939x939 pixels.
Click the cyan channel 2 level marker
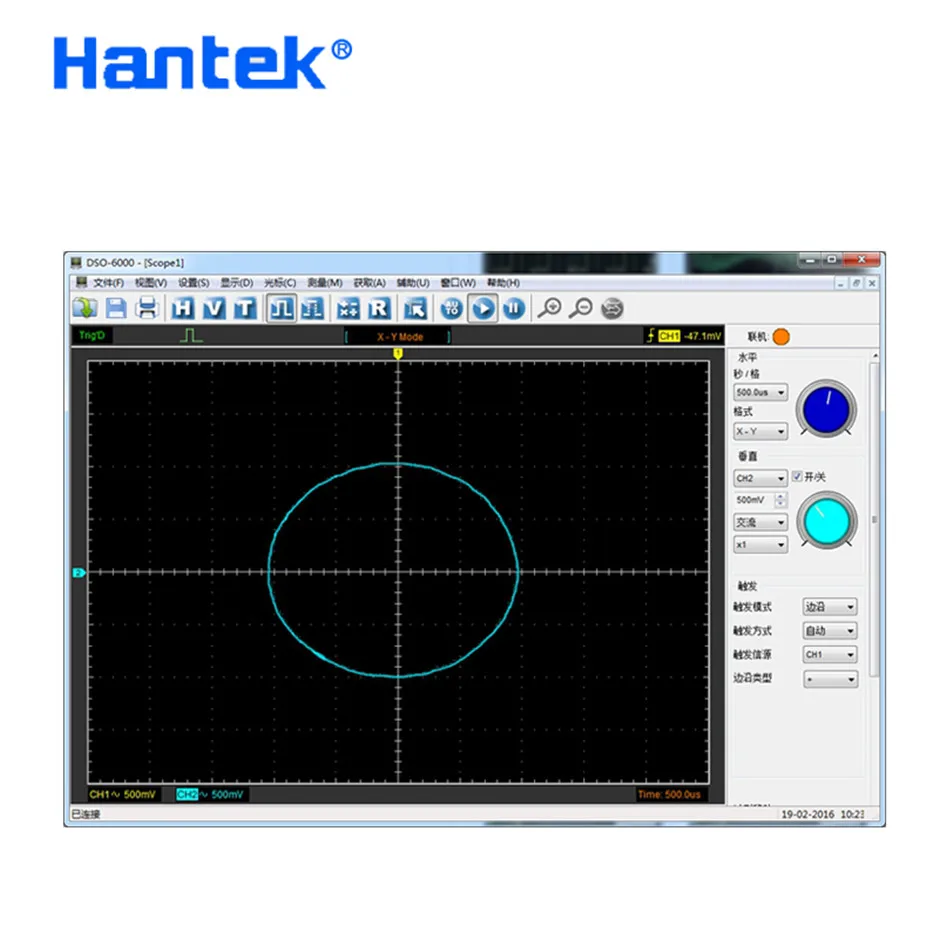[x=78, y=573]
